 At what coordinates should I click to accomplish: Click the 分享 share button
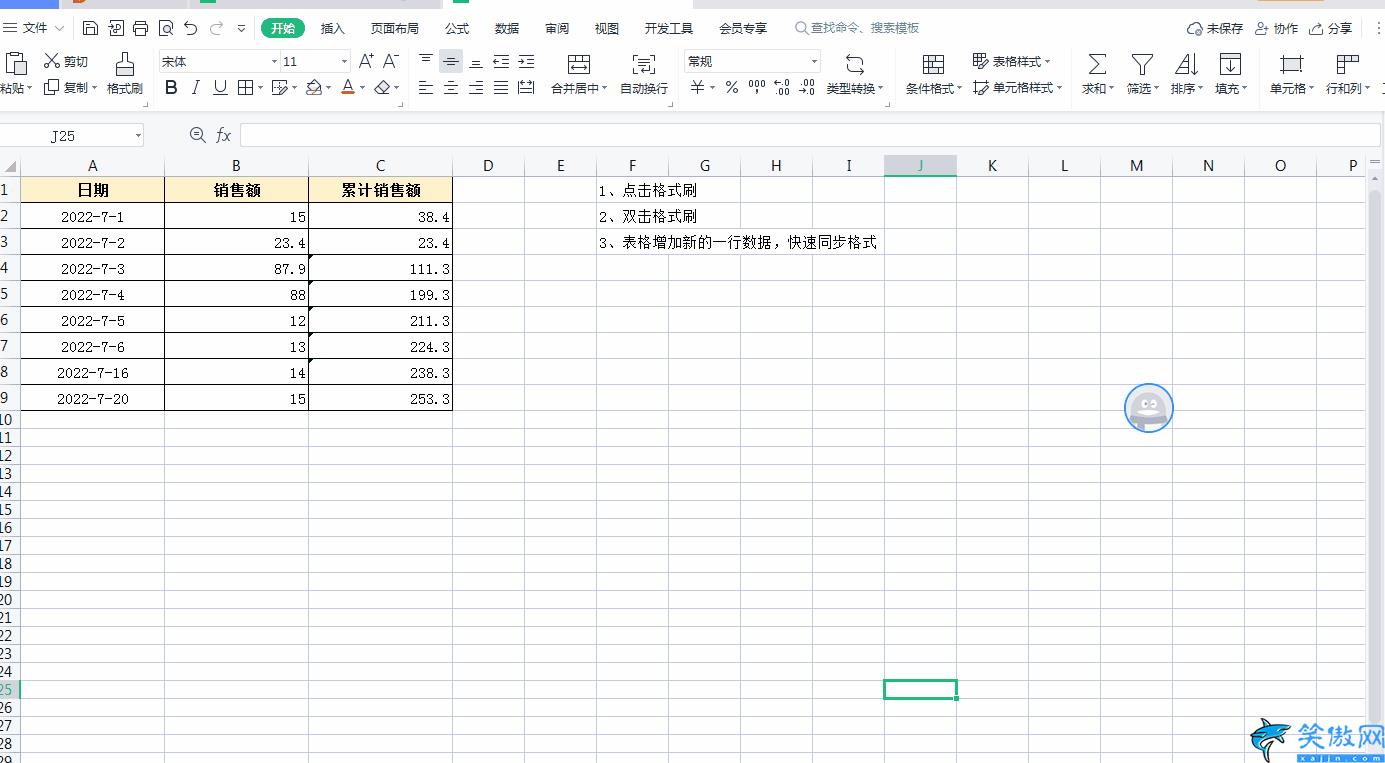(1331, 28)
